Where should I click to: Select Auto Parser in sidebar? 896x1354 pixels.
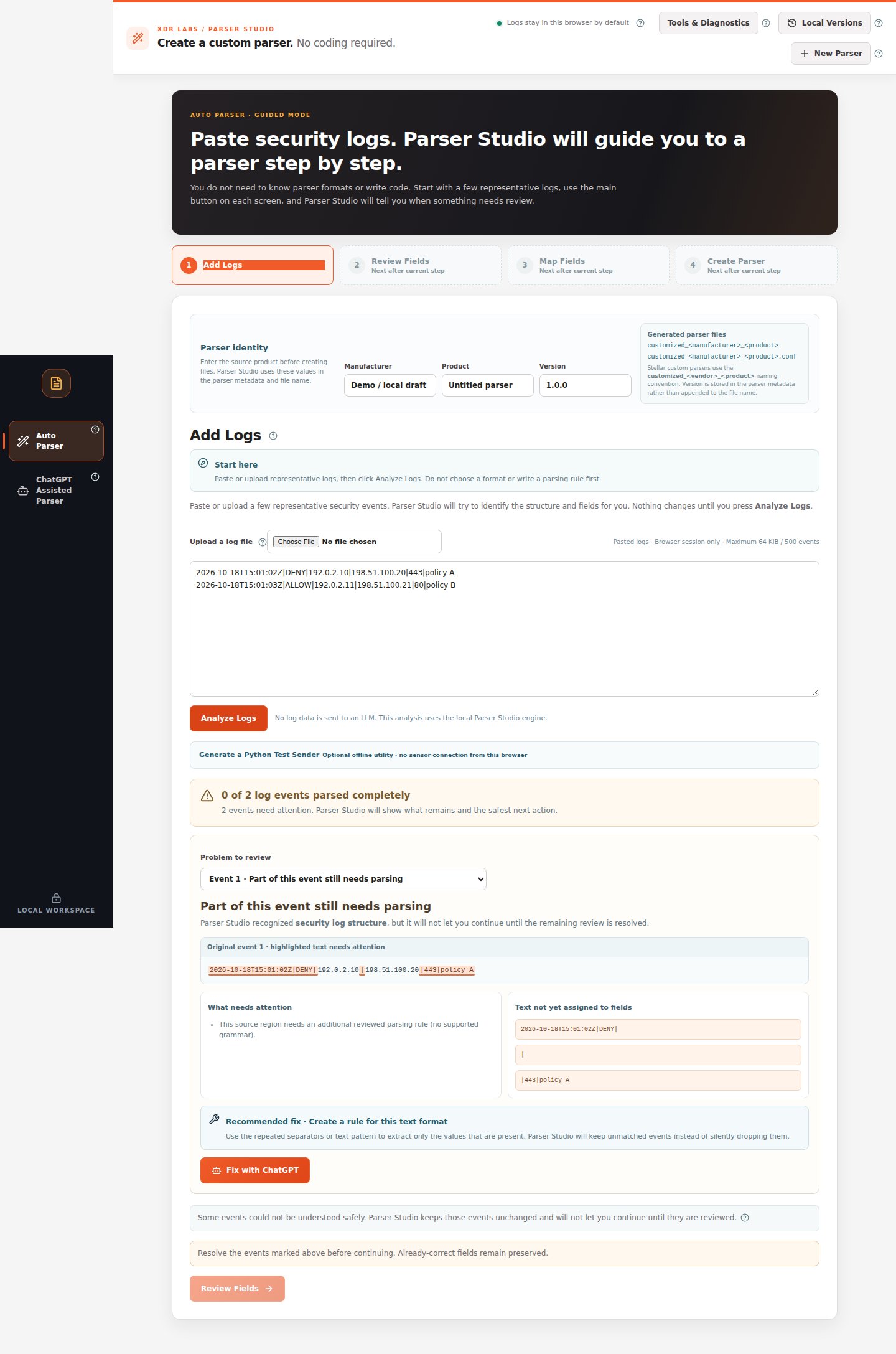(x=56, y=441)
